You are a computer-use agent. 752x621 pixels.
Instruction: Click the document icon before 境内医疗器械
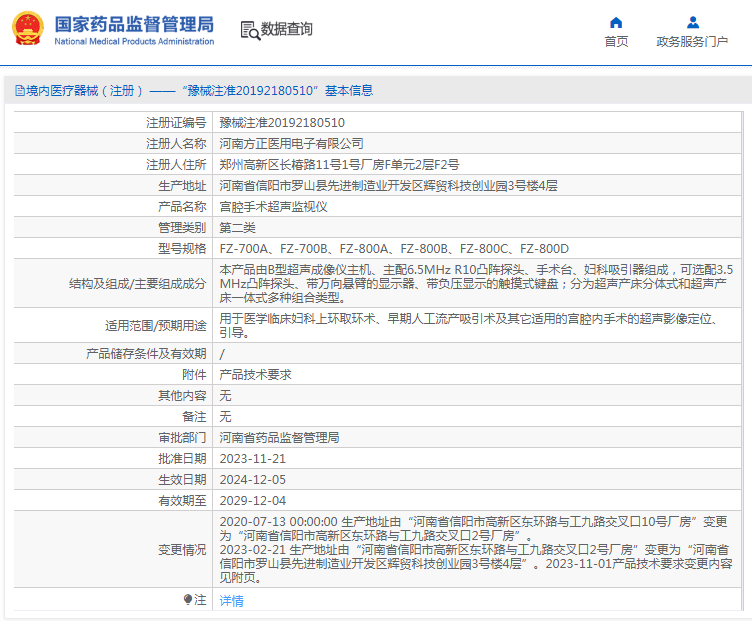coord(20,91)
